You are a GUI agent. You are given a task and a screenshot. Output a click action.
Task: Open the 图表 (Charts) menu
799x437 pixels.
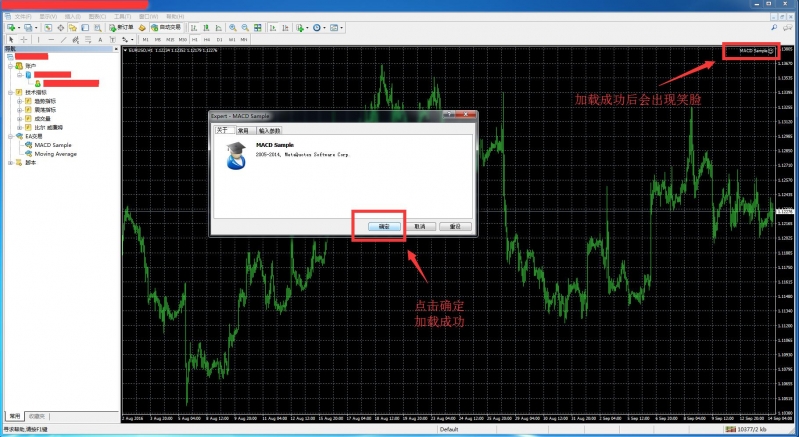click(x=97, y=17)
